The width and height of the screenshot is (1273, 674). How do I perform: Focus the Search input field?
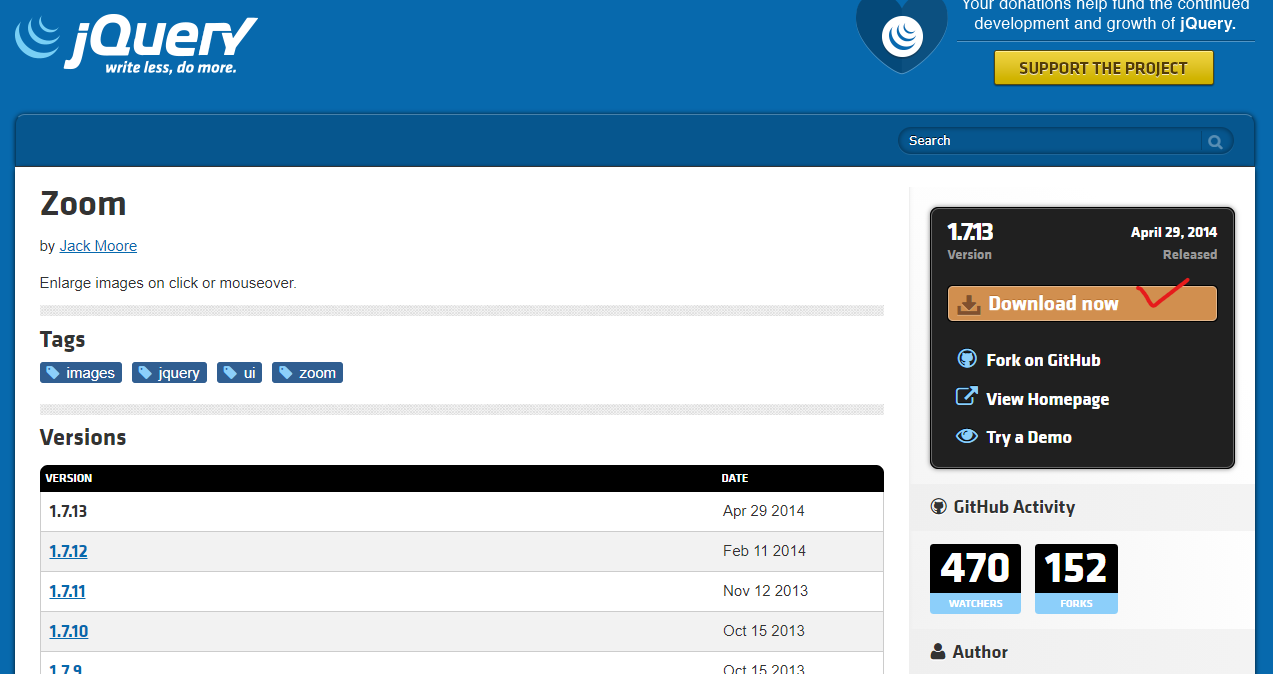1052,141
